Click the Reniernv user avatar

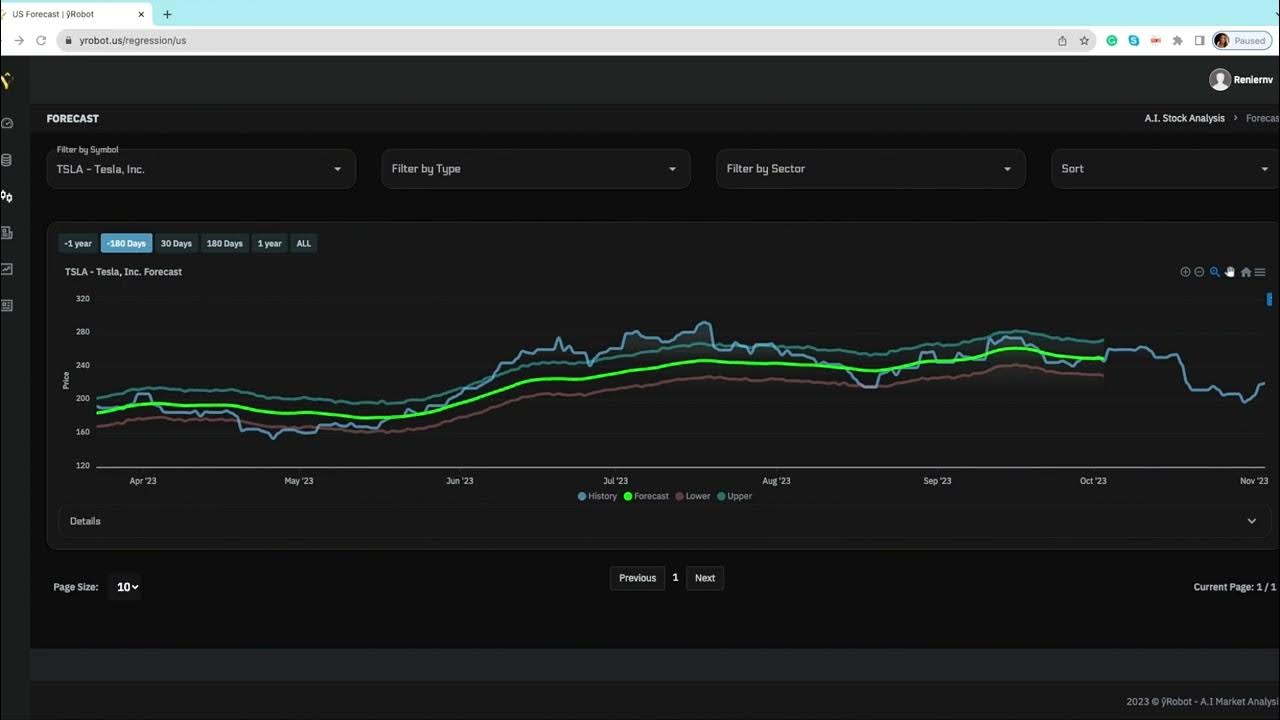click(1219, 80)
